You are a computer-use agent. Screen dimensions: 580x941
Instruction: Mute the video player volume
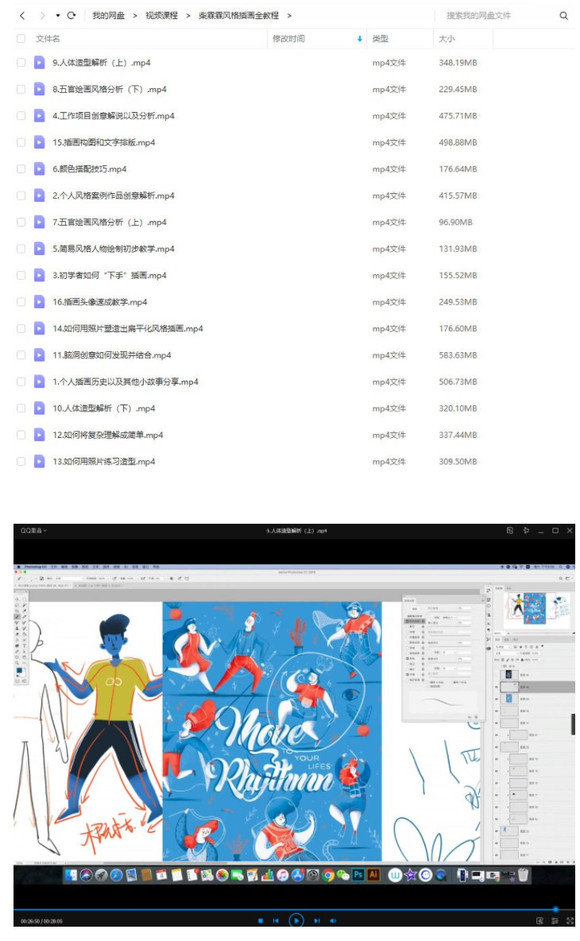point(333,921)
